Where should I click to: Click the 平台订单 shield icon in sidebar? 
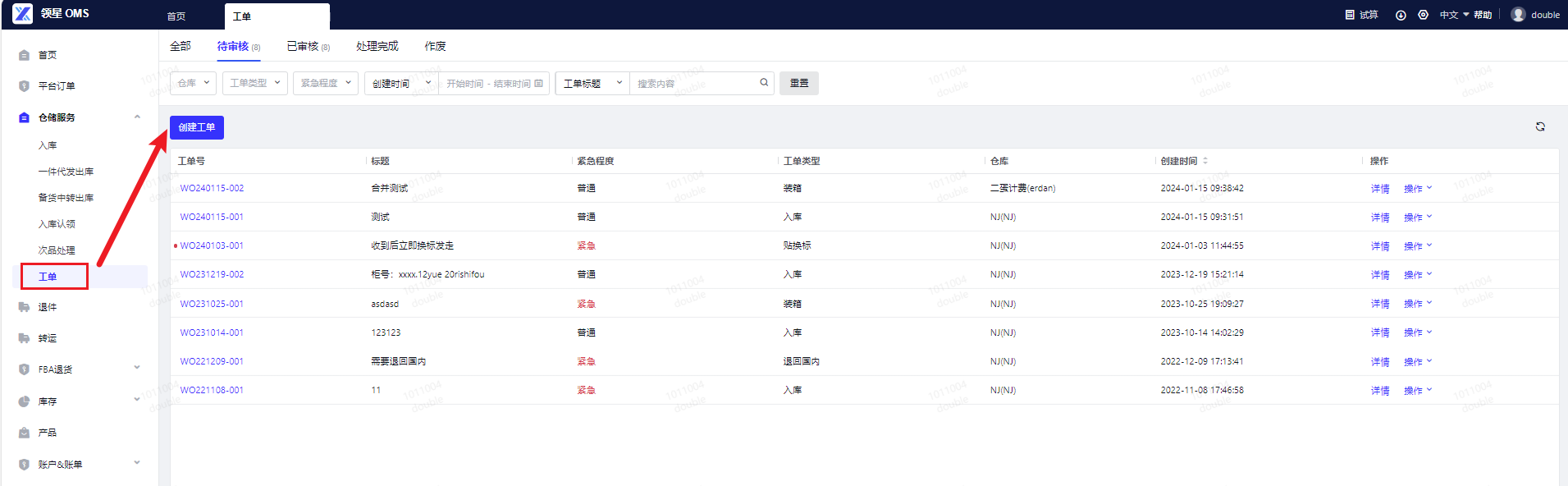click(x=24, y=86)
